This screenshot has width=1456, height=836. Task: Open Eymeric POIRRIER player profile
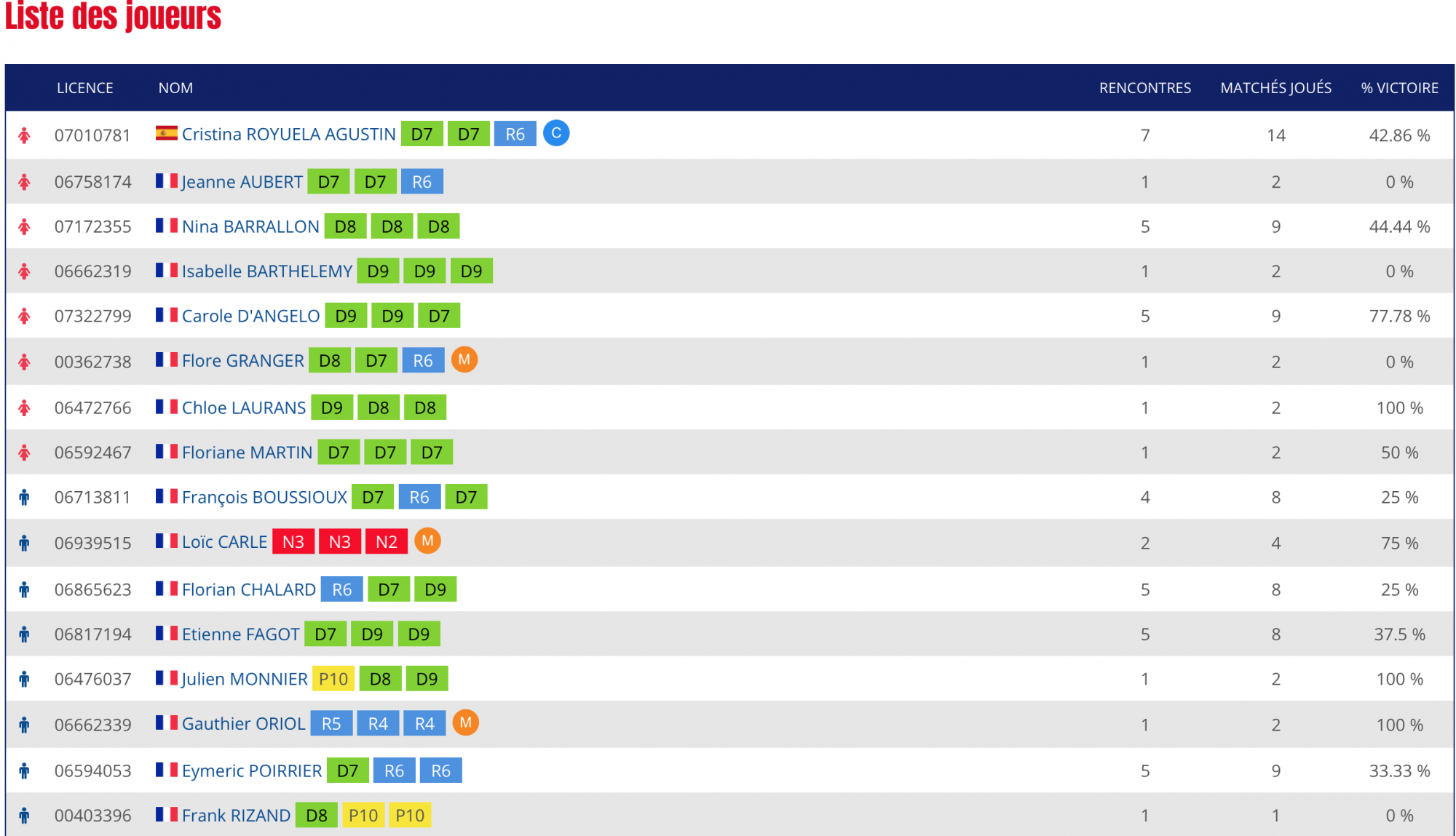click(252, 771)
